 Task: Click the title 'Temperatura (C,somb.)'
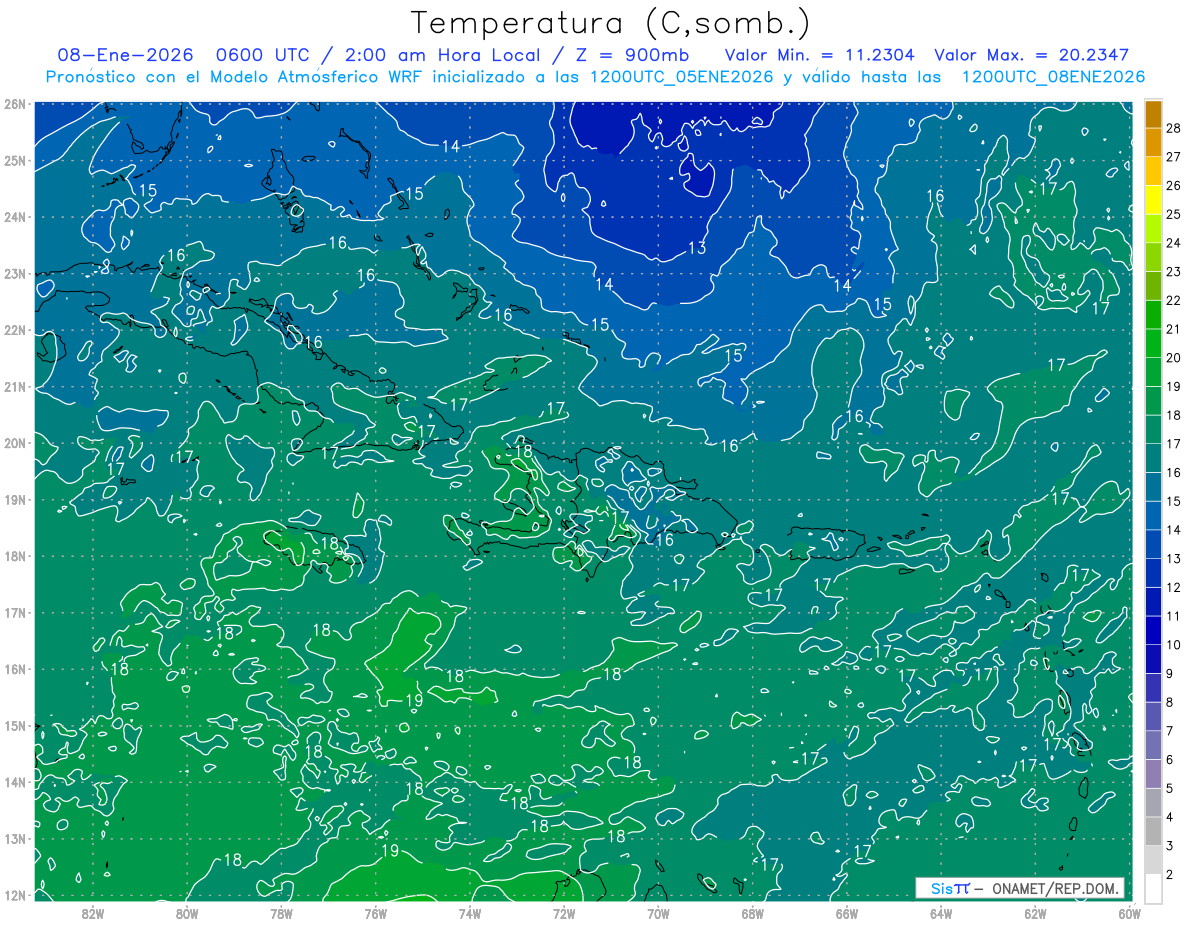point(611,23)
